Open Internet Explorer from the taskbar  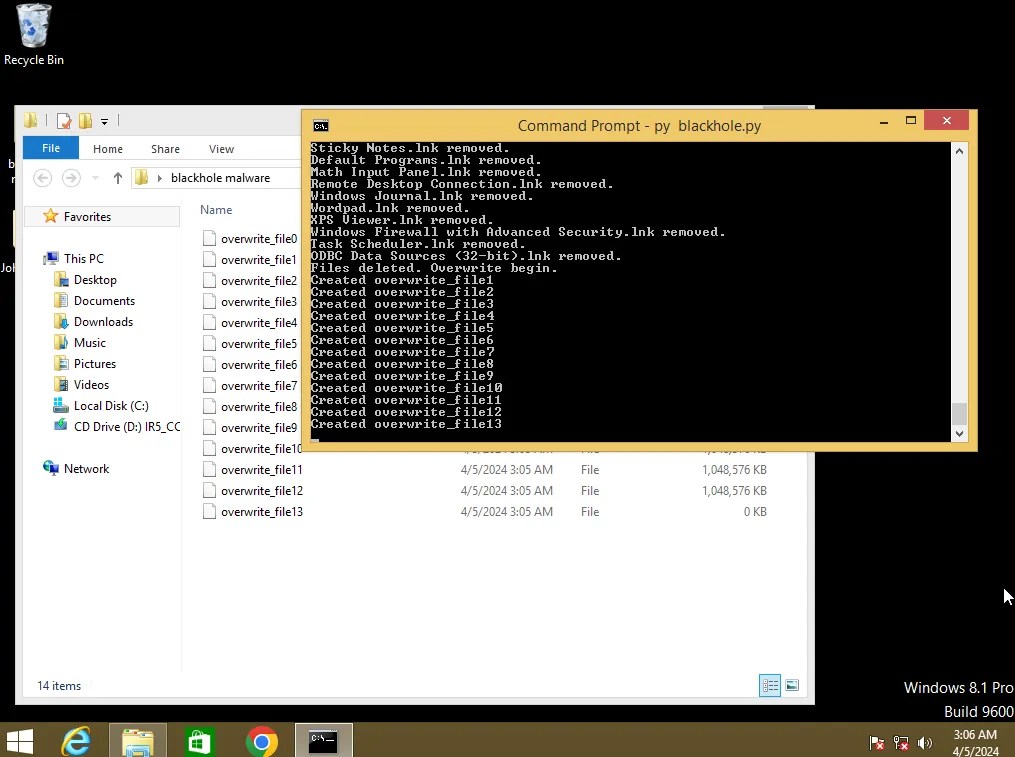76,741
